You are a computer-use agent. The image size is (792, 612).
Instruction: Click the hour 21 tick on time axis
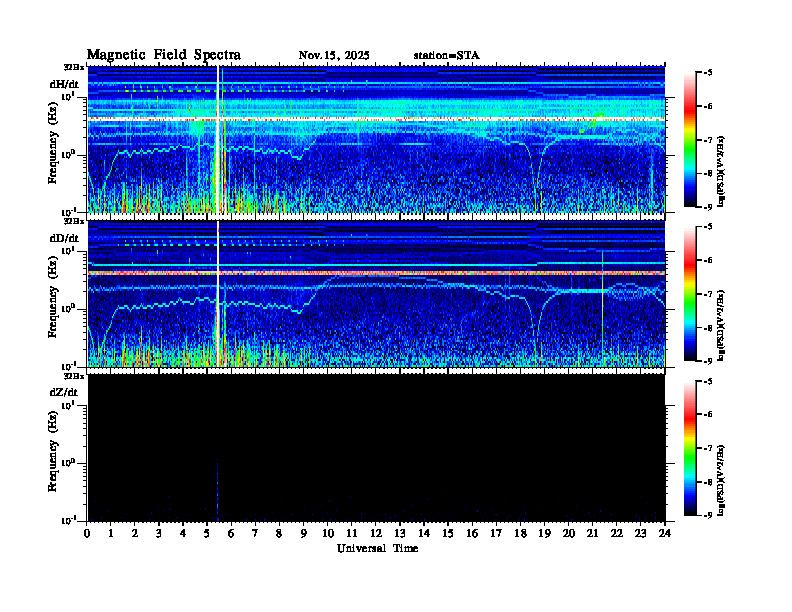(x=592, y=534)
